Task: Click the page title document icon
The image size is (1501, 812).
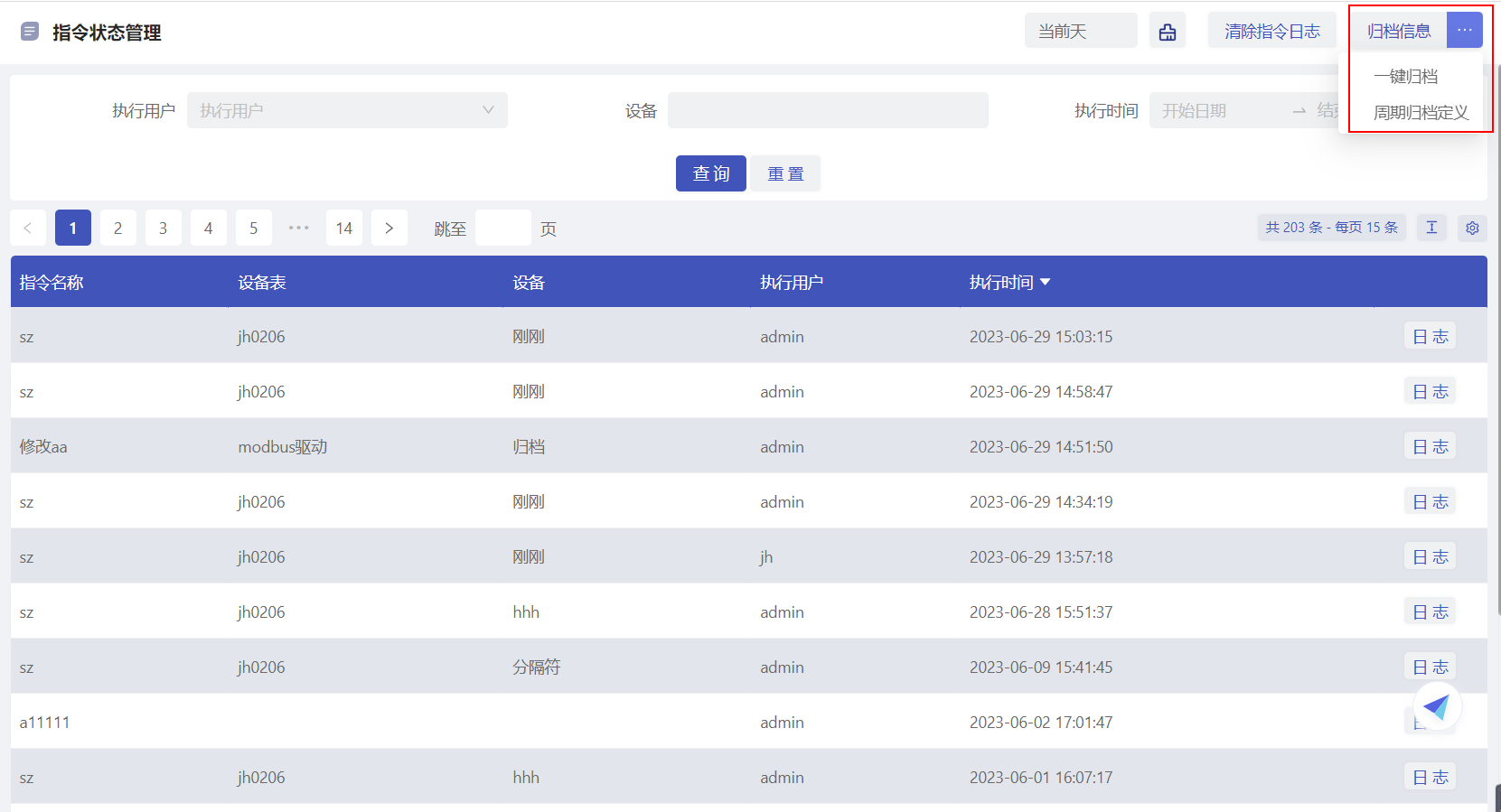Action: 30,32
